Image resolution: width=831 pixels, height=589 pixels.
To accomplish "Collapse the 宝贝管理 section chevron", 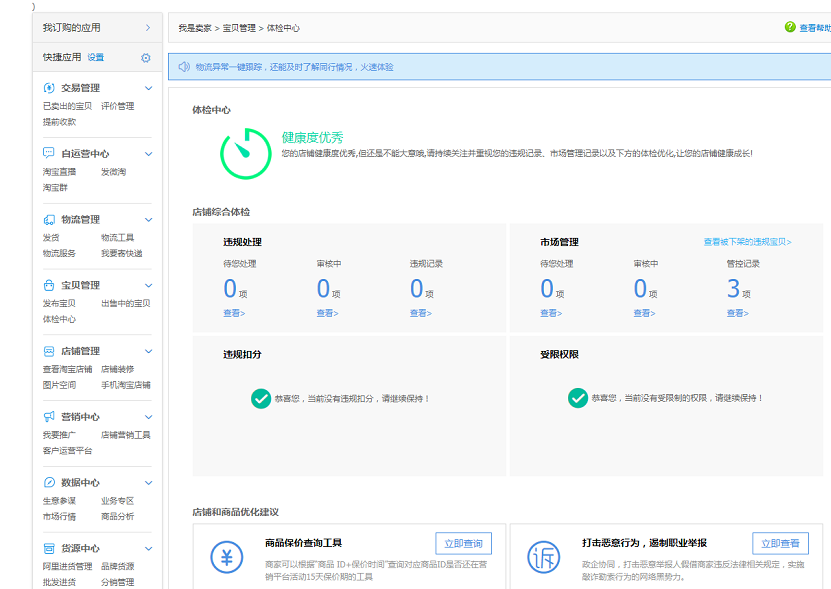I will coord(149,285).
